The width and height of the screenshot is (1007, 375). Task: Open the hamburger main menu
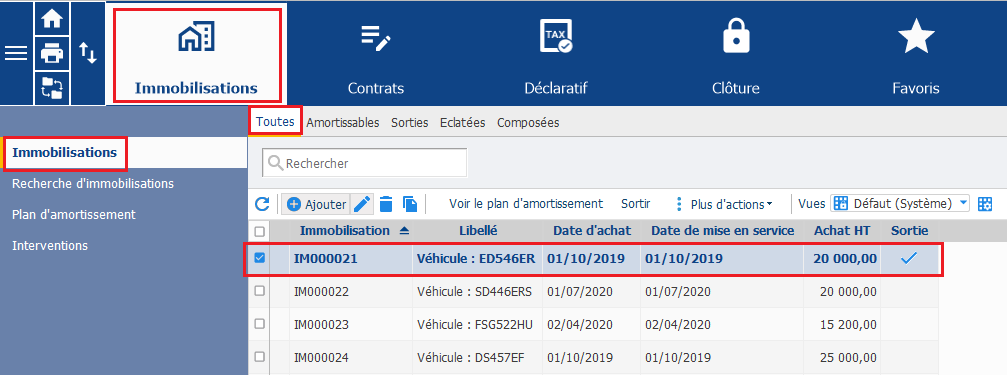16,53
